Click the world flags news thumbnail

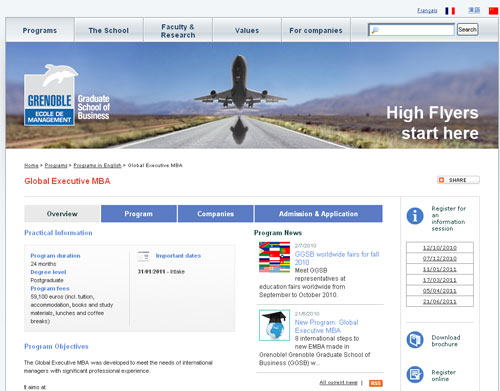pyautogui.click(x=274, y=257)
